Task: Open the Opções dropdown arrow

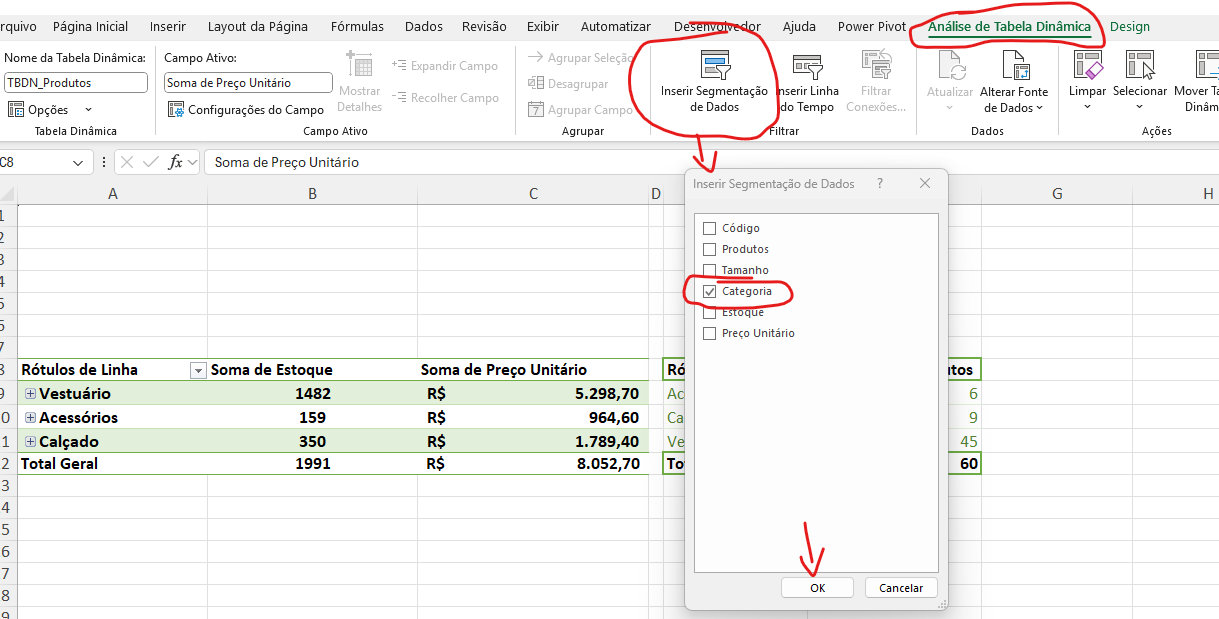Action: [x=88, y=109]
